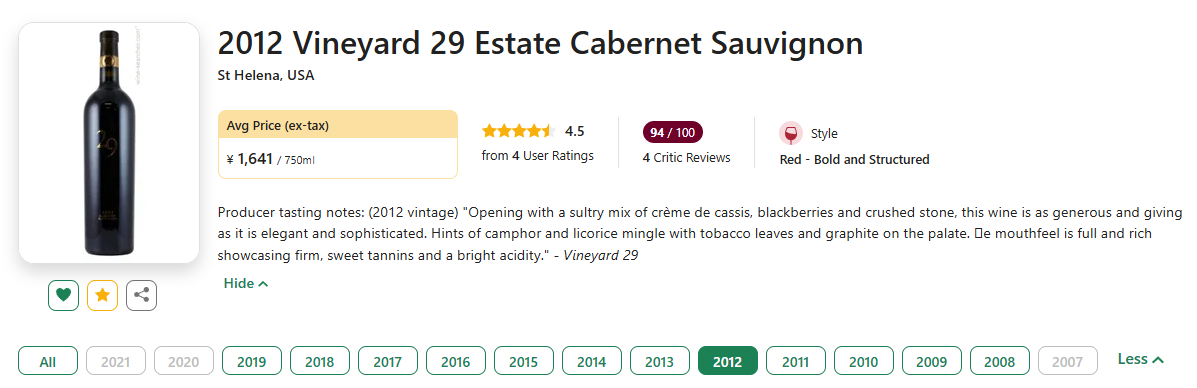Viewport: 1197px width, 388px height.
Task: Open the share icon button
Action: pyautogui.click(x=141, y=295)
